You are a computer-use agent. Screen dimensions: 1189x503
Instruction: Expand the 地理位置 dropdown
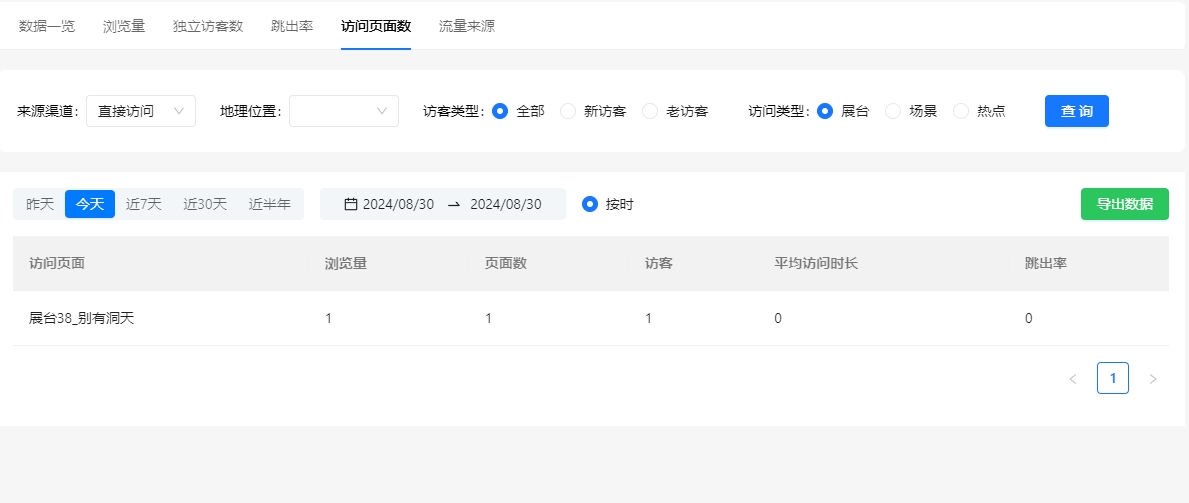point(343,111)
